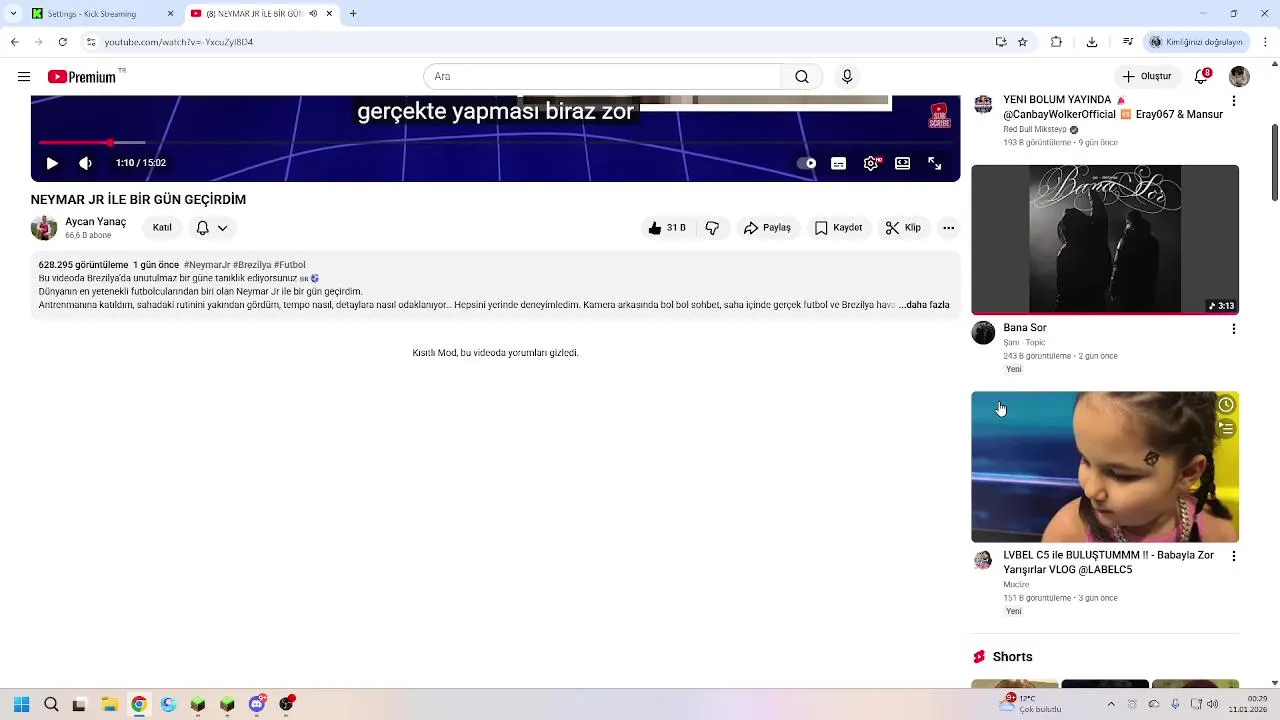
Task: Show hidden system tray icons
Action: tap(1111, 704)
